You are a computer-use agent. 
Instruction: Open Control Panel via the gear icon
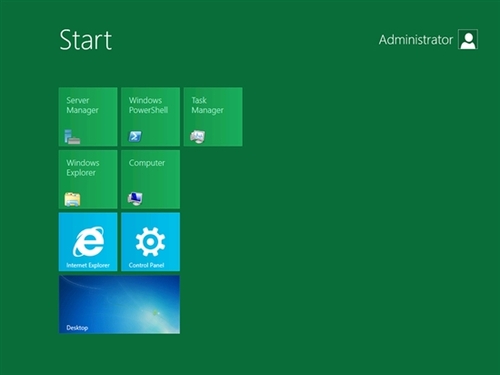150,241
